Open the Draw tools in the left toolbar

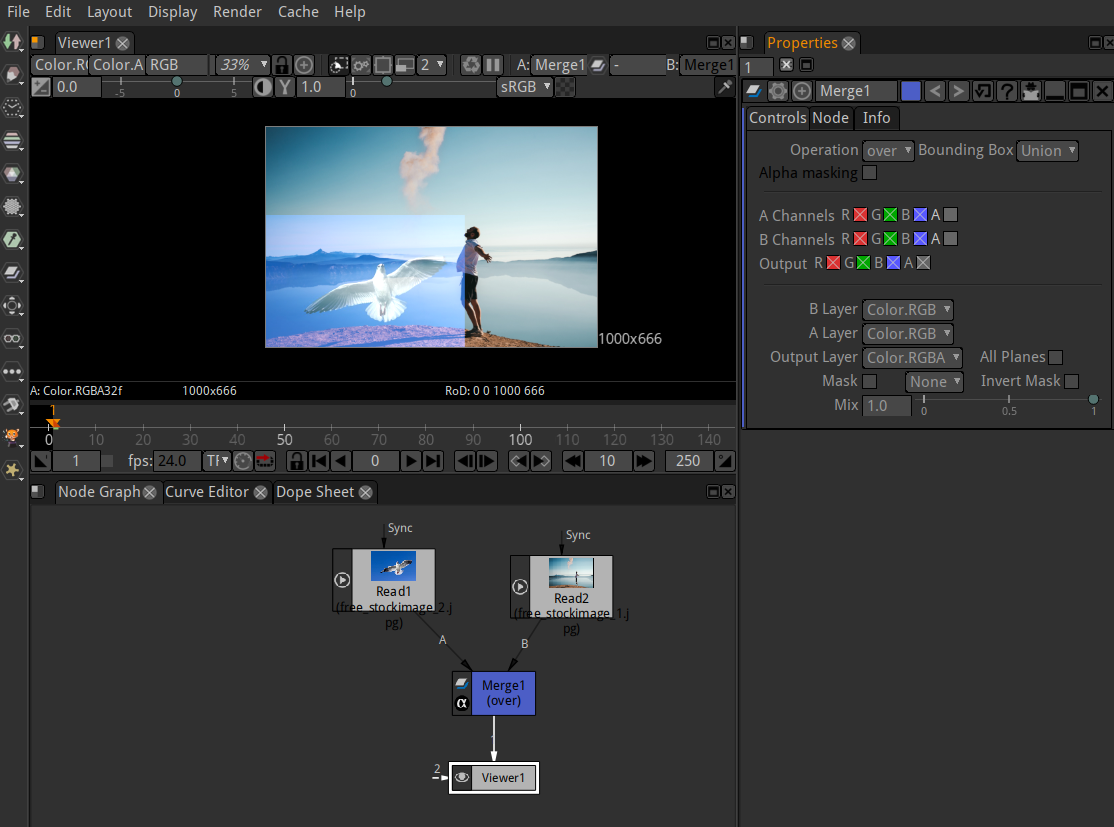[13, 75]
